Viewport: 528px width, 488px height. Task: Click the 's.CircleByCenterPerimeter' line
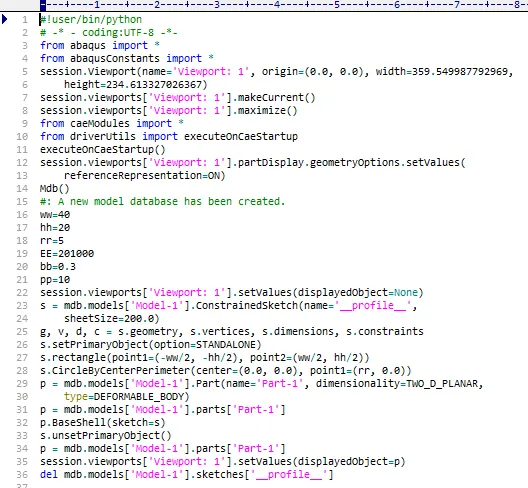pos(226,370)
